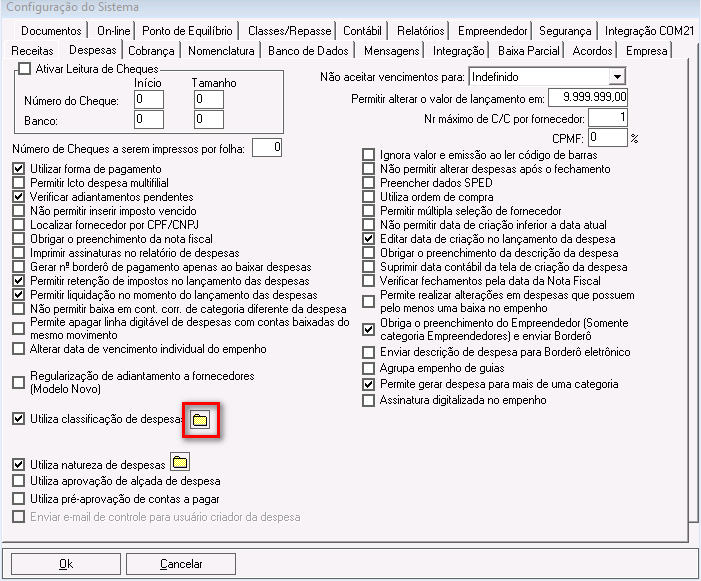The height and width of the screenshot is (581, 701).
Task: Open the Não aceitar vencimentos para dropdown
Action: click(617, 77)
